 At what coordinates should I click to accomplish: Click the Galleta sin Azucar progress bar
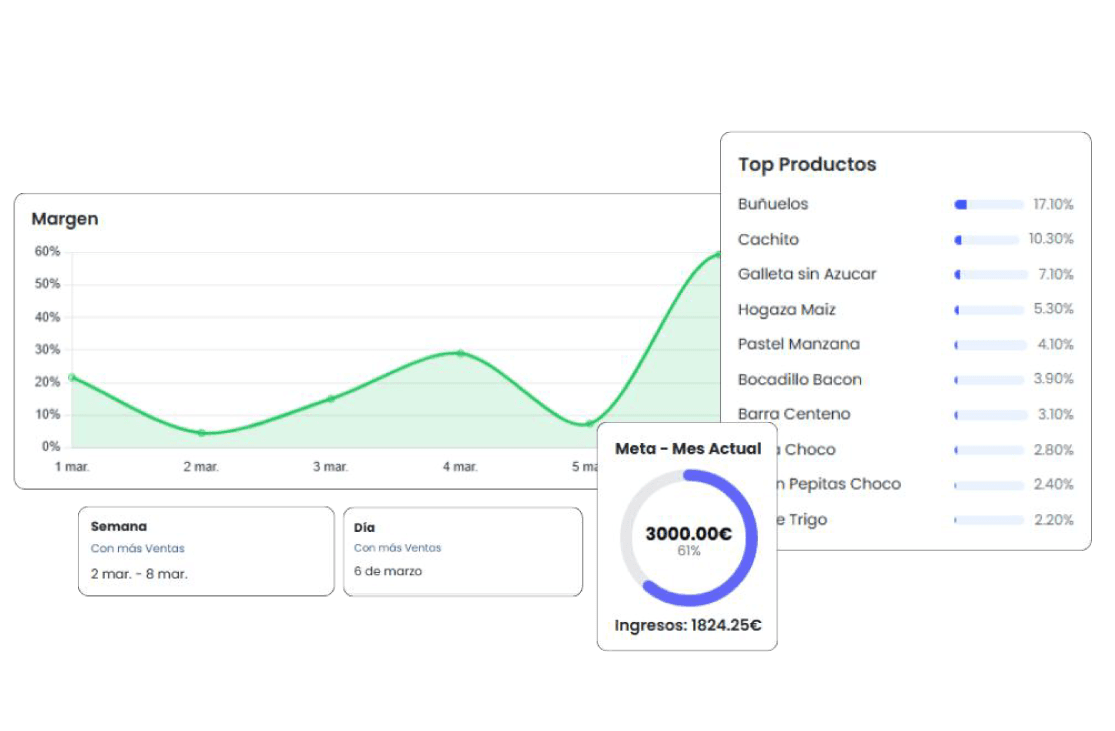tap(990, 274)
